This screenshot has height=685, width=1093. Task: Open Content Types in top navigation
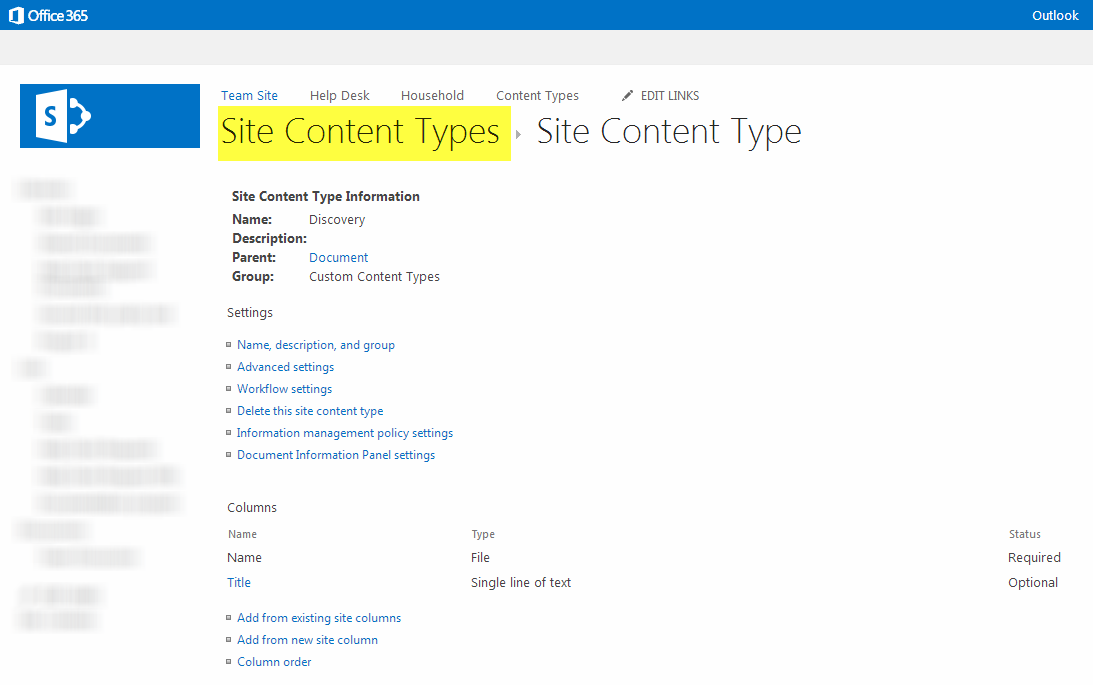pyautogui.click(x=537, y=96)
